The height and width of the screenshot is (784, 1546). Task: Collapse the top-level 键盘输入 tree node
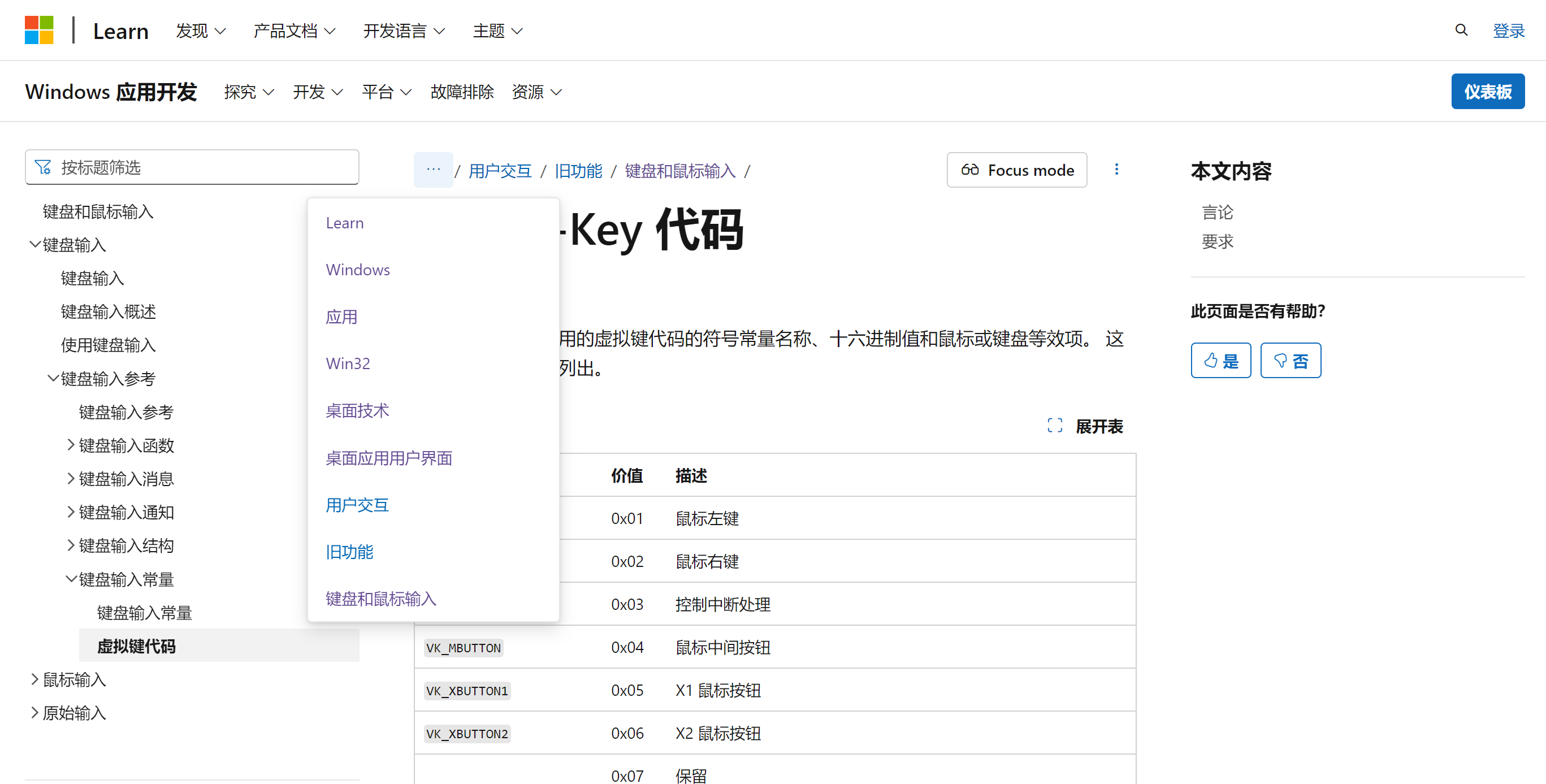35,244
